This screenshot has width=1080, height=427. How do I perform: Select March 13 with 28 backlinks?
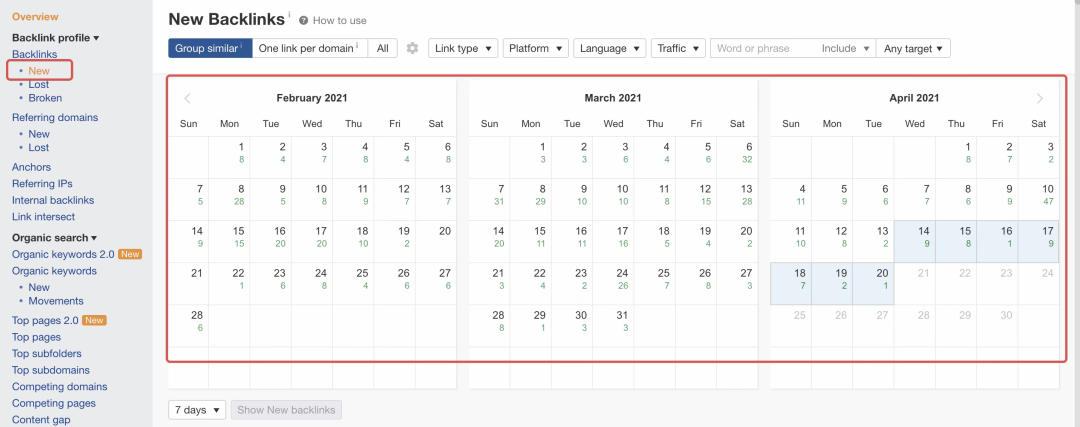click(737, 200)
